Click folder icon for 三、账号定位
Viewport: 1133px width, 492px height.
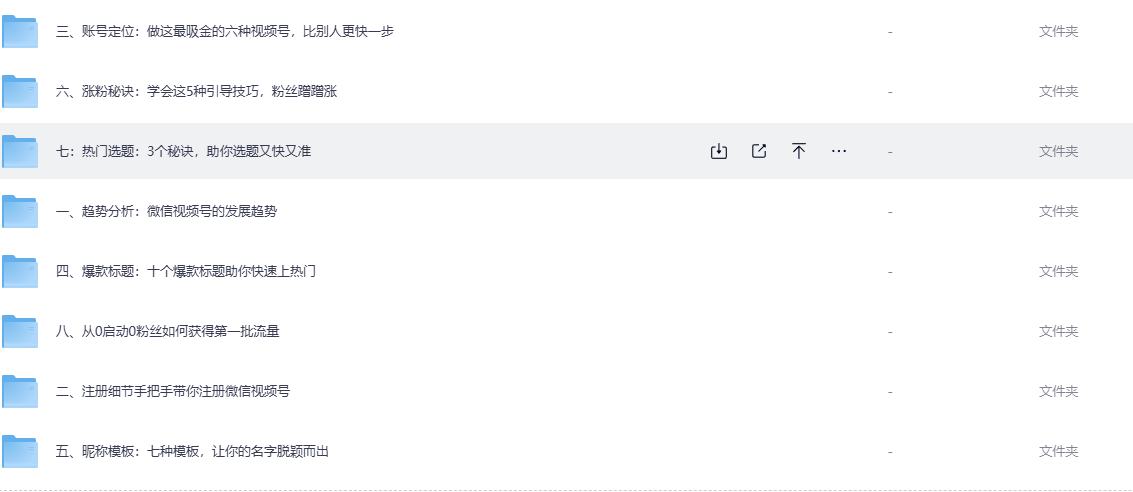click(20, 32)
